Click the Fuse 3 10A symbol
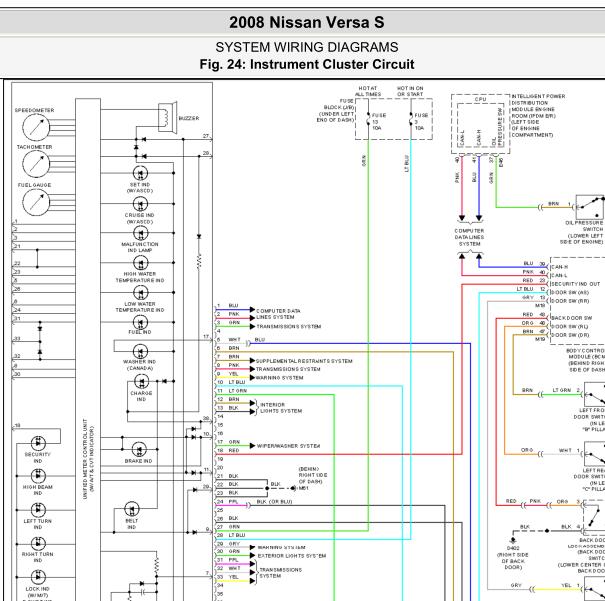This screenshot has width=605, height=601. [411, 119]
